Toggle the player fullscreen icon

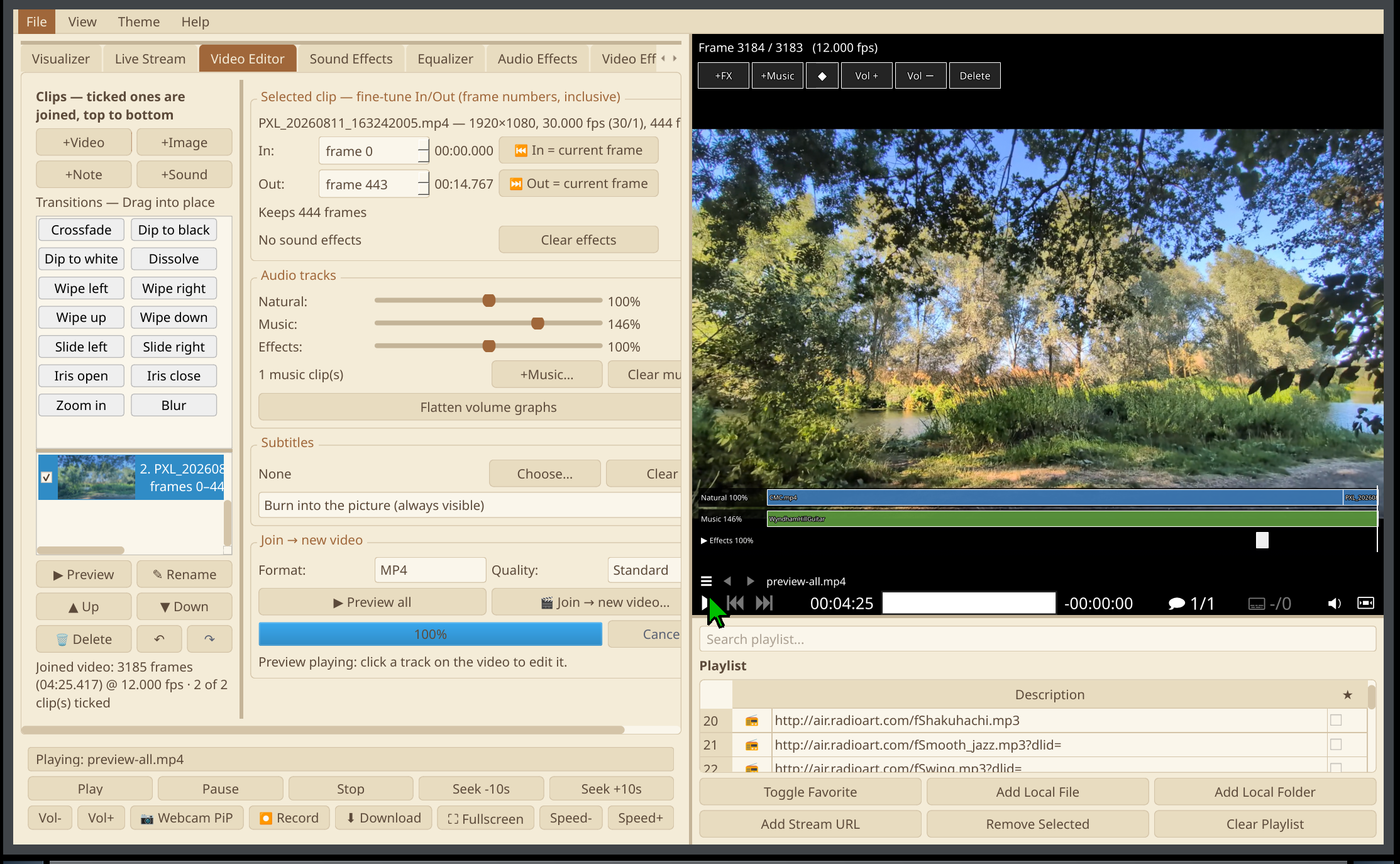1365,603
